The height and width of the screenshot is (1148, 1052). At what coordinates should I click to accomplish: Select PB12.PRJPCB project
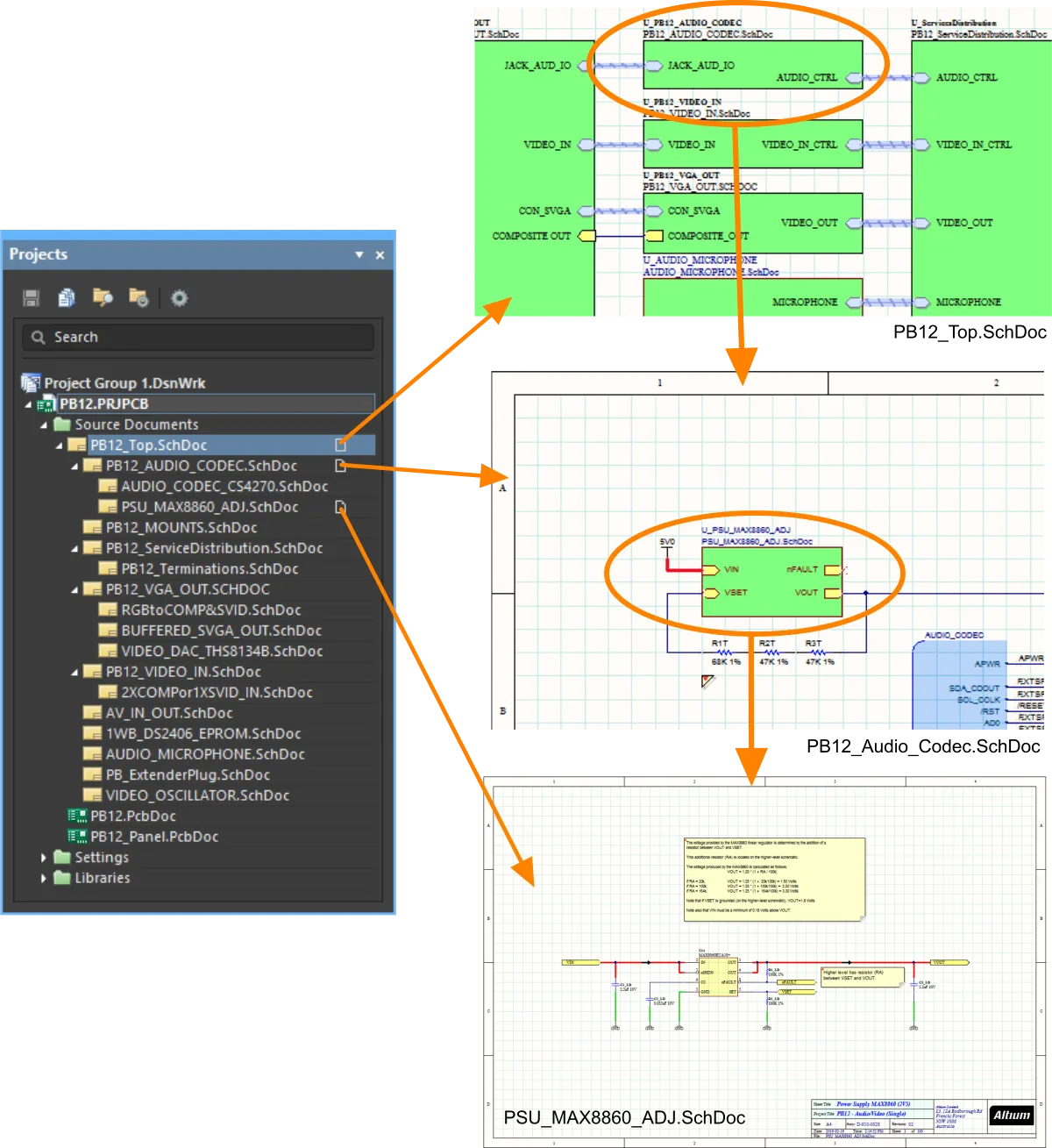(x=103, y=404)
